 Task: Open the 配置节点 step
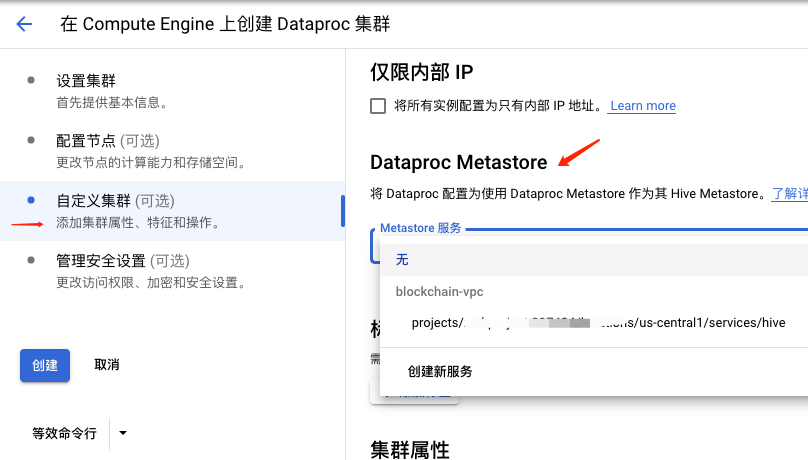(x=108, y=141)
